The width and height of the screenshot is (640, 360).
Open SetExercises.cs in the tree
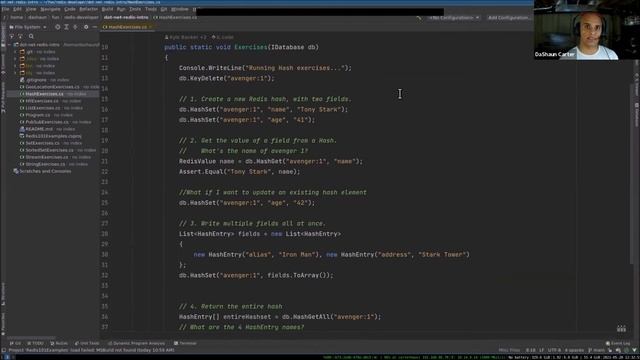[42, 143]
